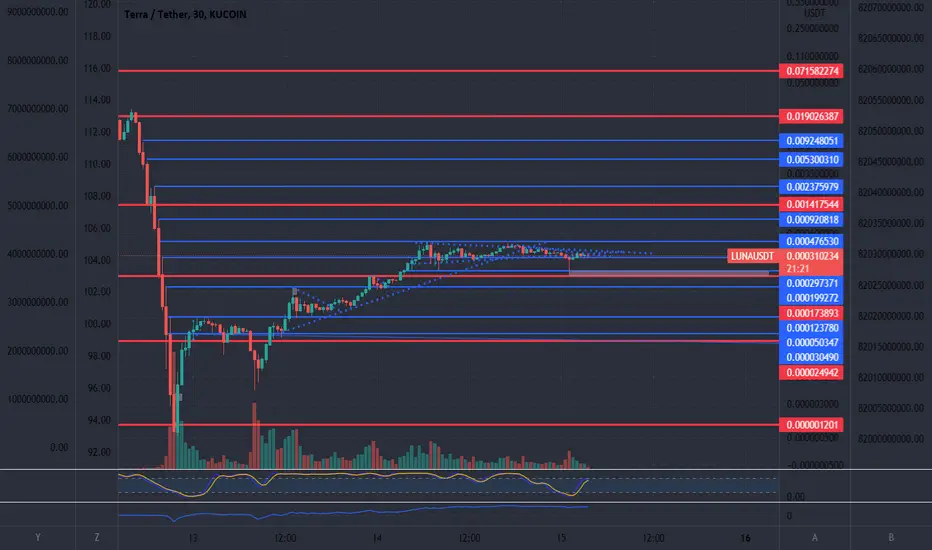Click date 14 on the time axis
Viewport: 932px width, 550px height.
[x=377, y=538]
